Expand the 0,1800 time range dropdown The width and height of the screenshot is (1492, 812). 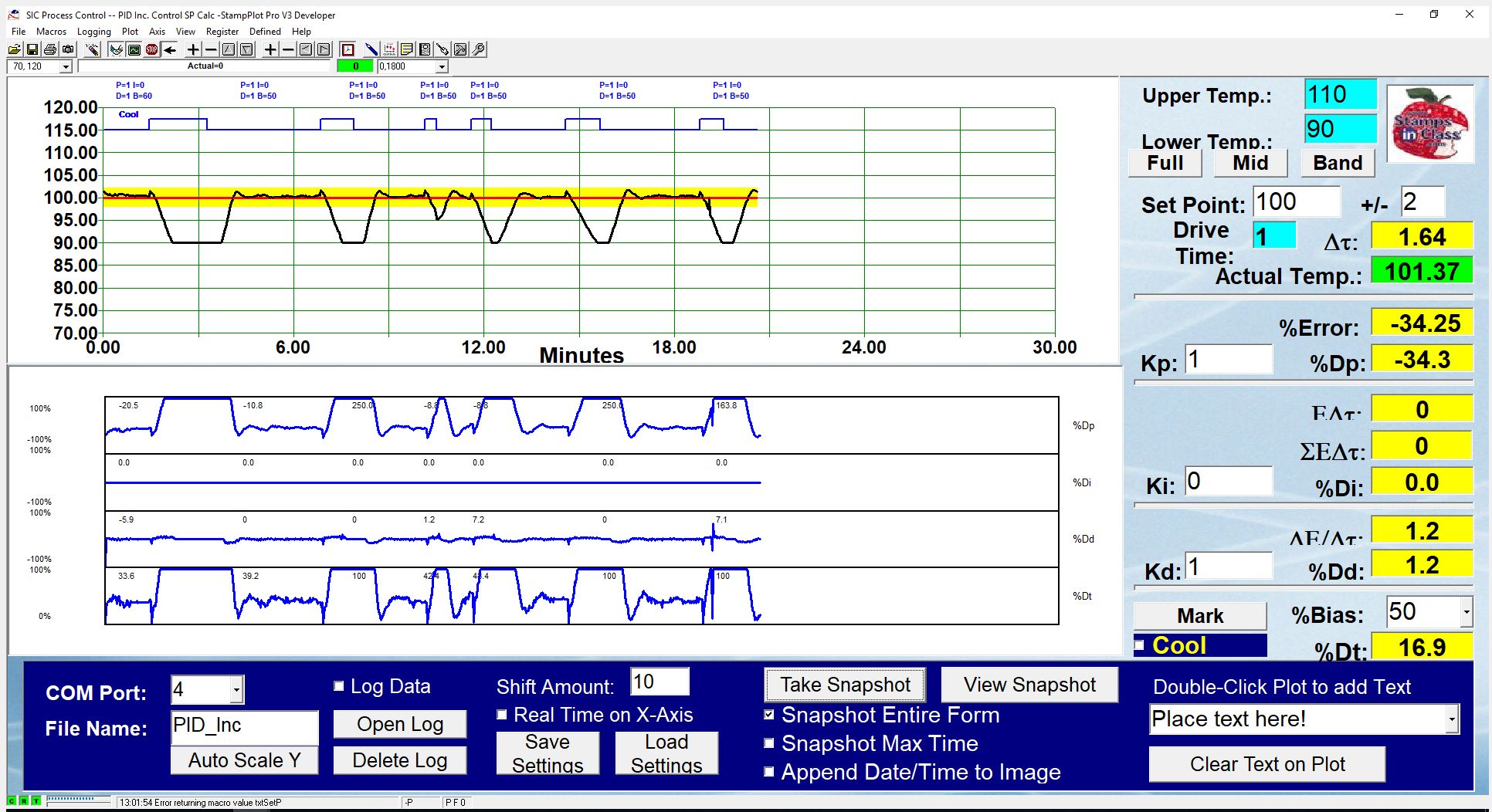point(442,67)
